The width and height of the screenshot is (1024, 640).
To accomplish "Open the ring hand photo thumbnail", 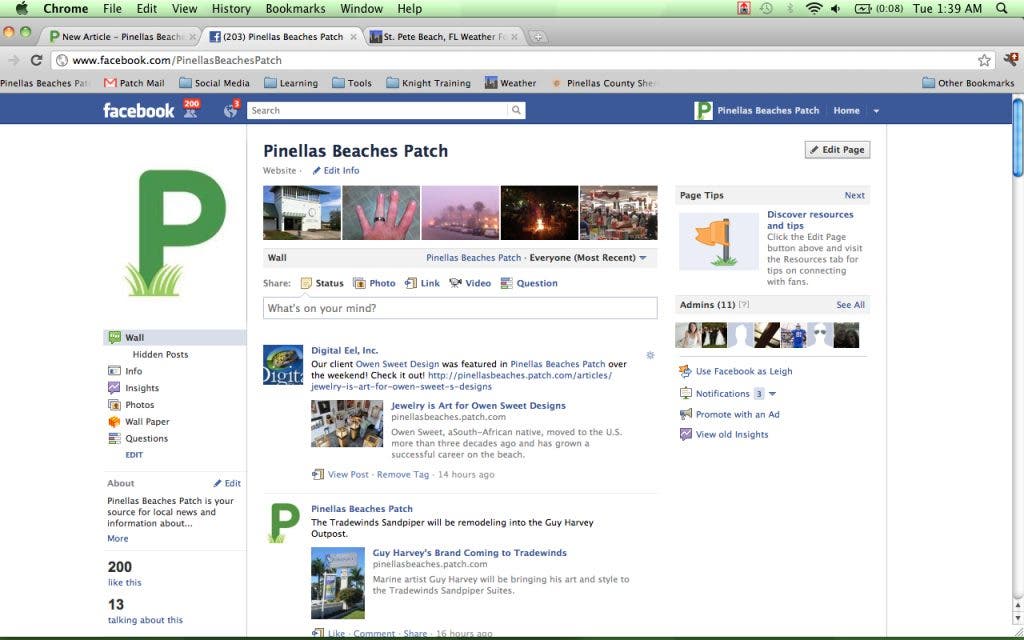I will click(381, 213).
